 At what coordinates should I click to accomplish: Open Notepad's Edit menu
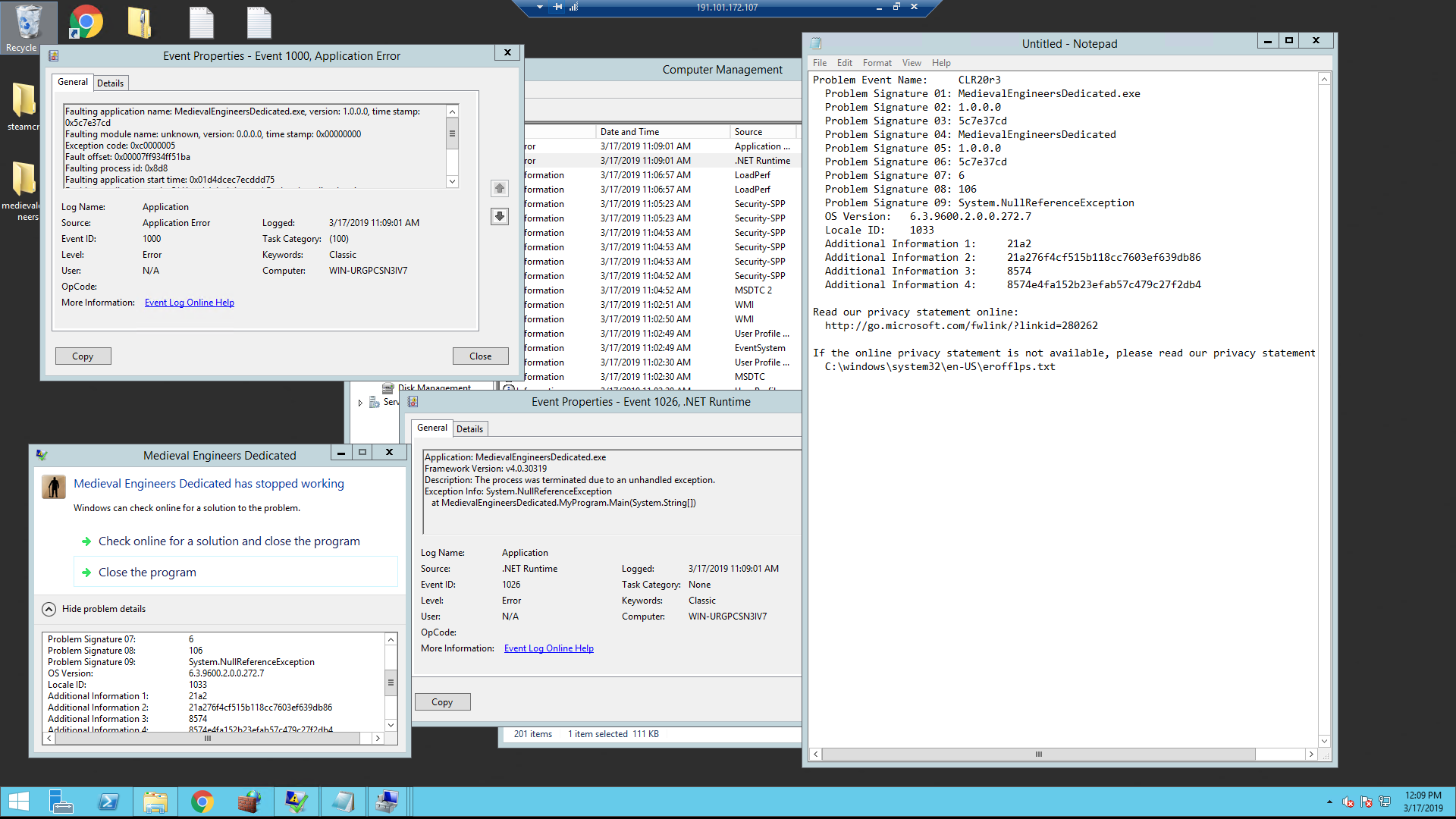pyautogui.click(x=844, y=63)
